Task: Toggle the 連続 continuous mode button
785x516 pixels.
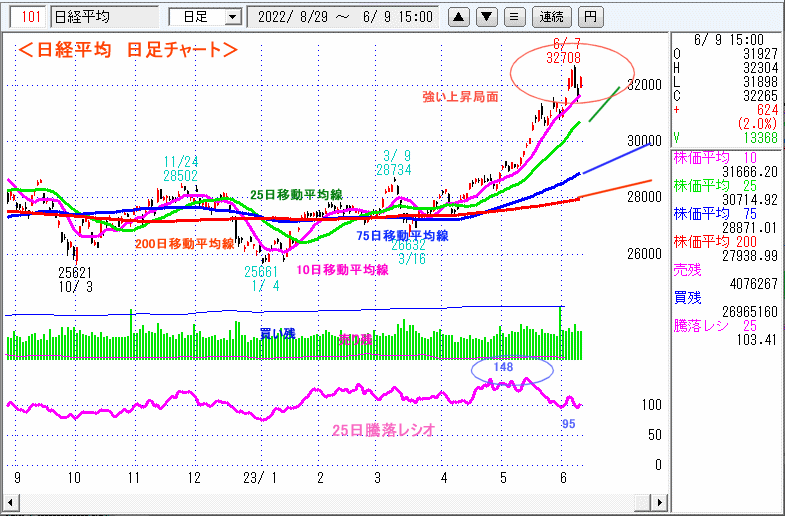Action: (552, 17)
